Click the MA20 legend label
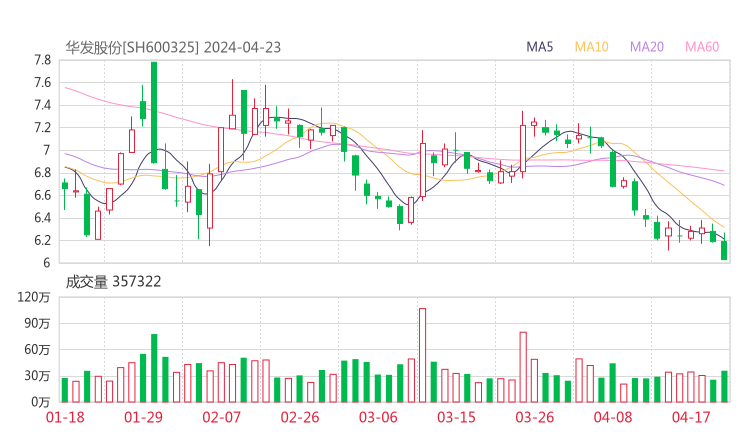The width and height of the screenshot is (740, 440). point(647,47)
